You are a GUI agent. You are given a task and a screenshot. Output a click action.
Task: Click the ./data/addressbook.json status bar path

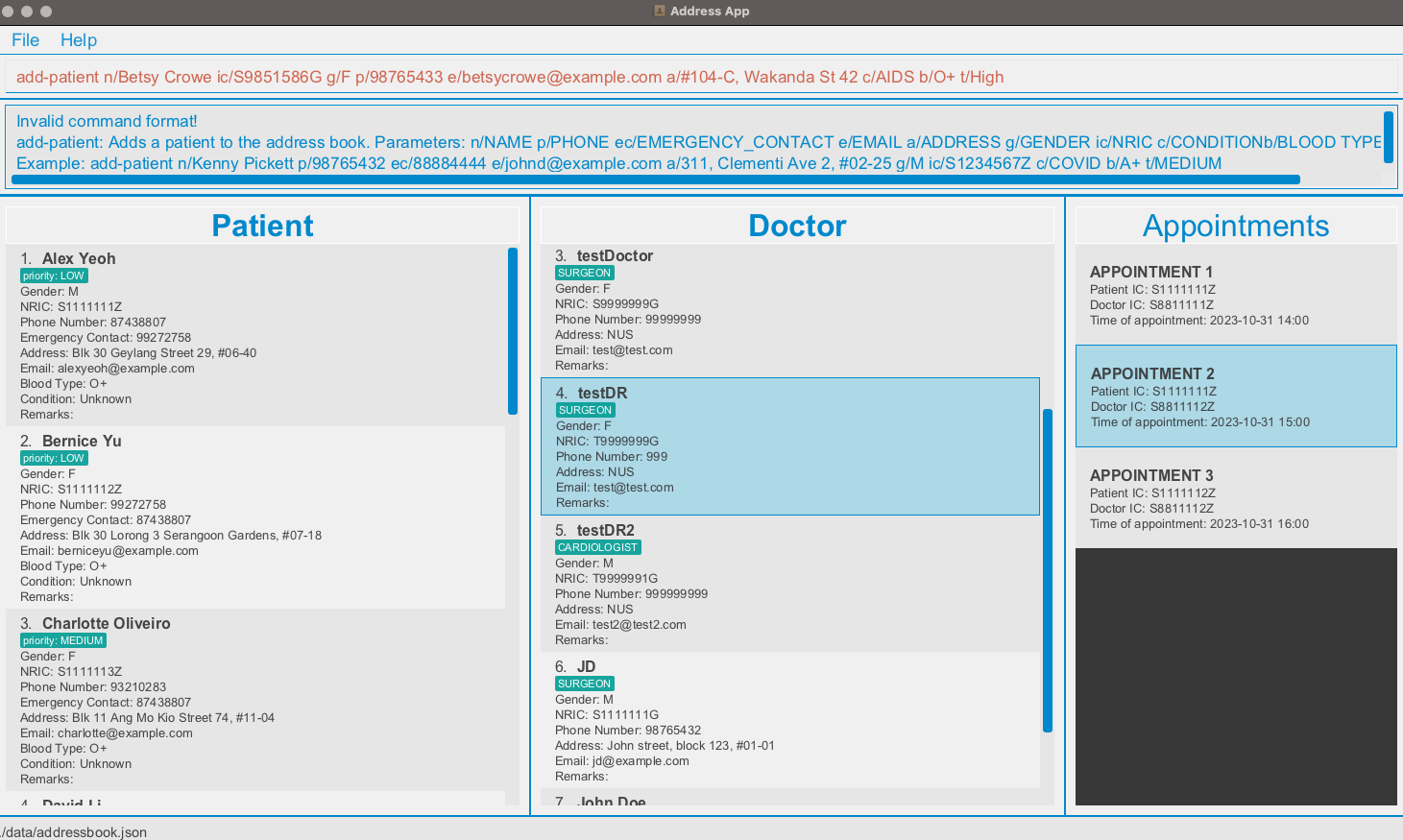(x=74, y=832)
